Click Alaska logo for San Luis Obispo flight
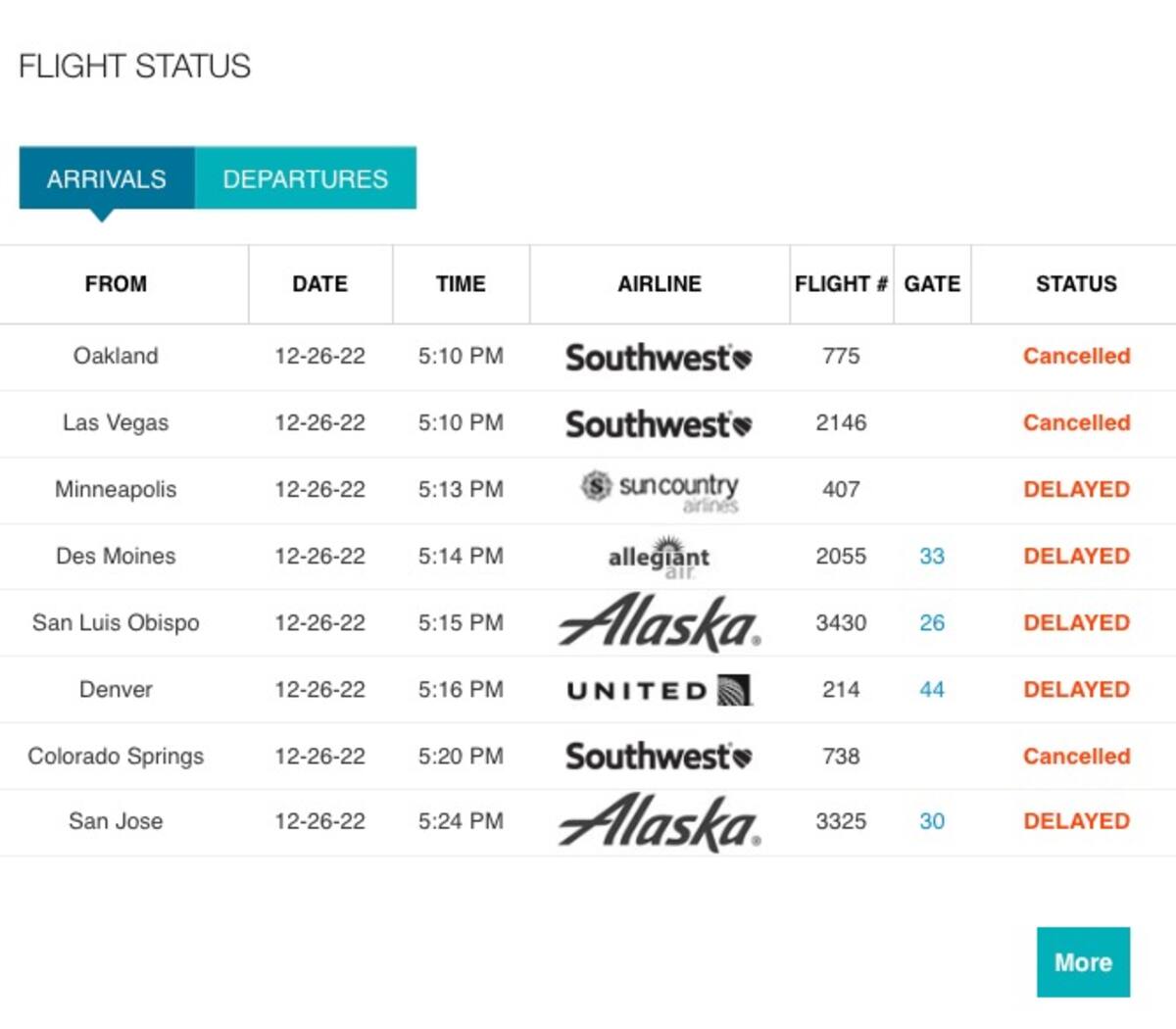The width and height of the screenshot is (1176, 1029). (660, 623)
